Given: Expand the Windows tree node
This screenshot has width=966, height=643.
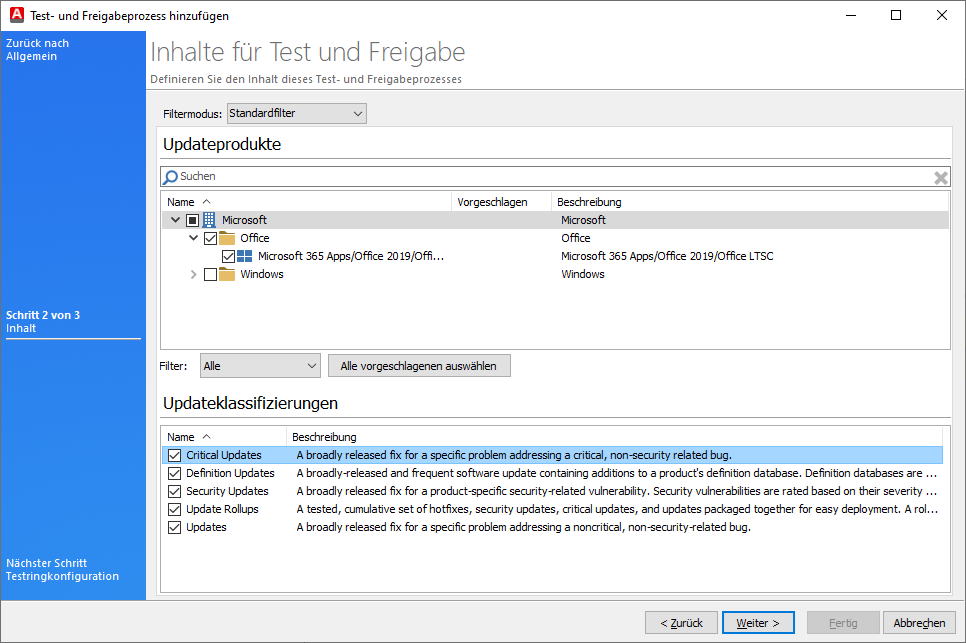Looking at the screenshot, I should pyautogui.click(x=193, y=274).
